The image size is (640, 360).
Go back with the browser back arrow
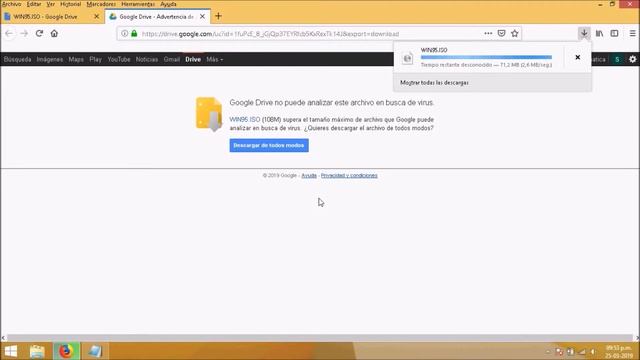click(x=9, y=33)
